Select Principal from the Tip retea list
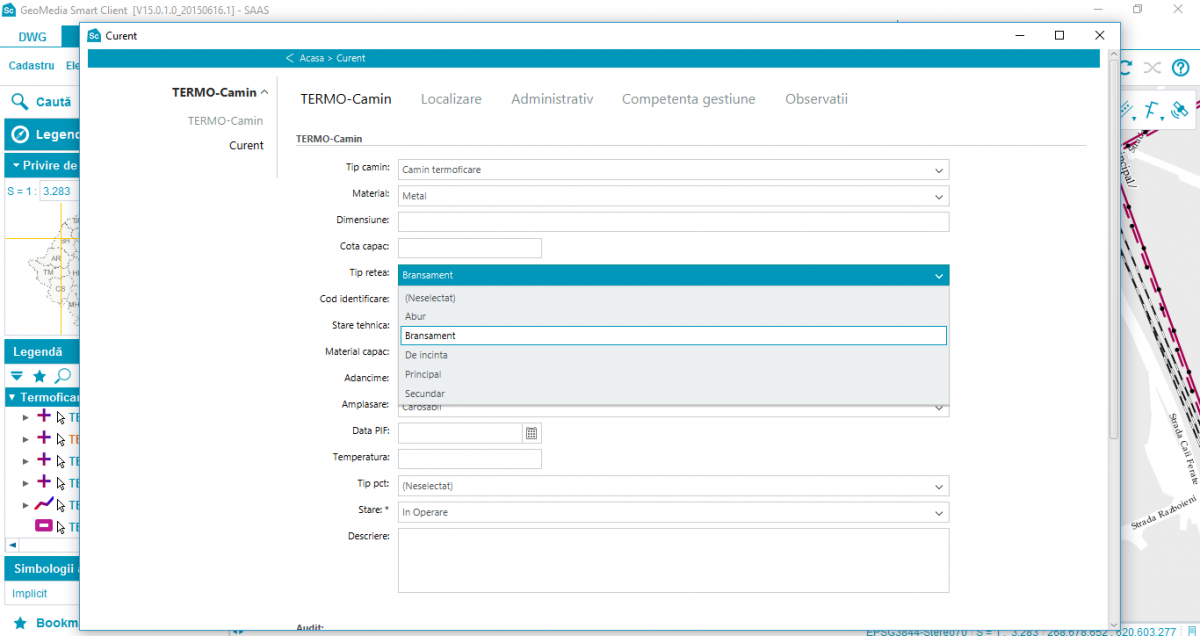The image size is (1200, 636). tap(423, 374)
